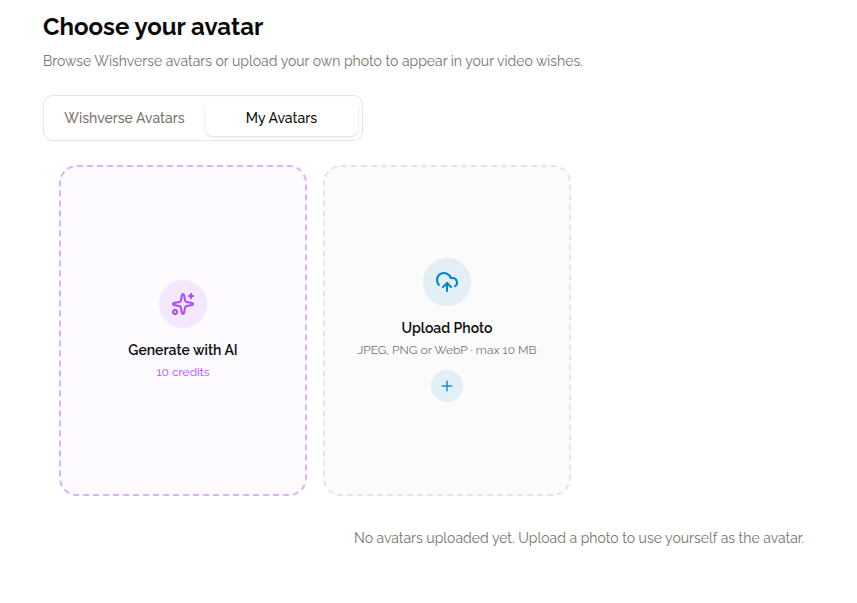
Task: Click the avatar browsing description text
Action: (x=313, y=61)
